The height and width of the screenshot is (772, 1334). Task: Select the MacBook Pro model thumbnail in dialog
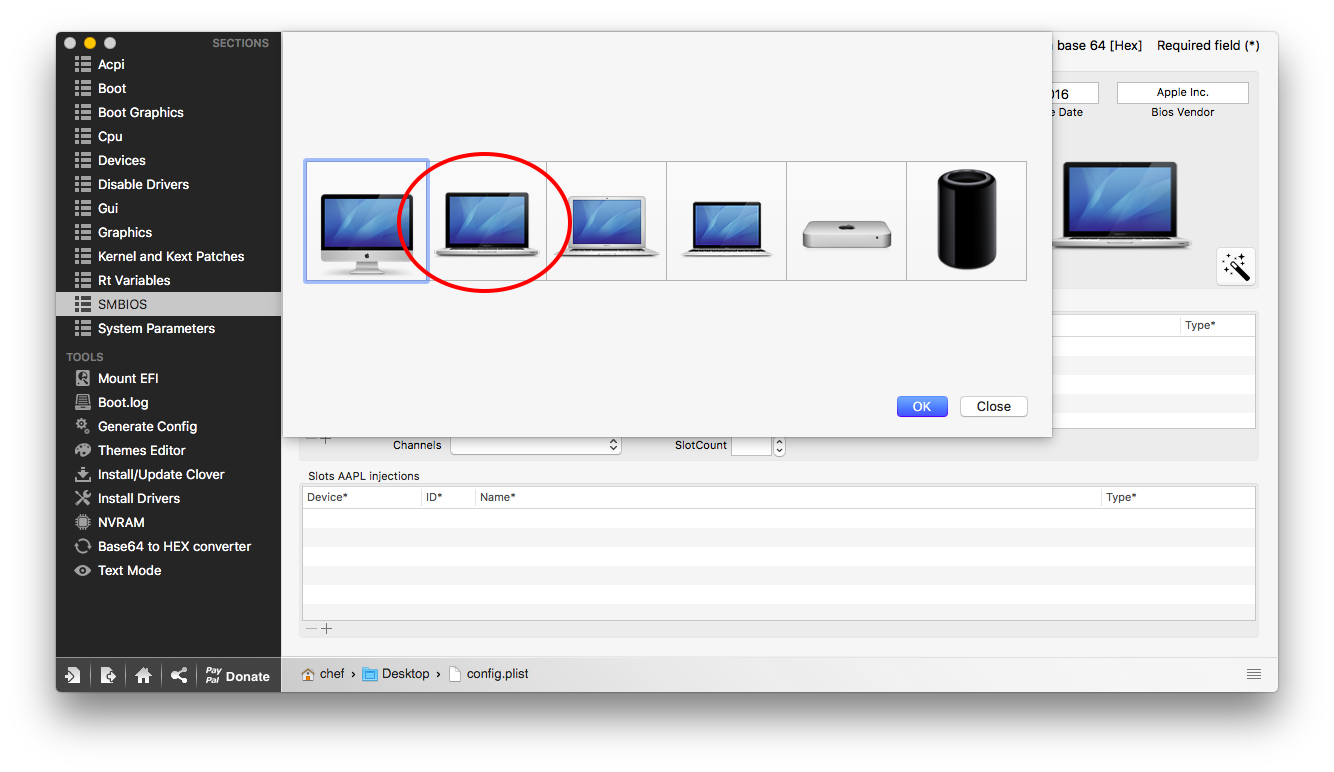click(x=487, y=221)
